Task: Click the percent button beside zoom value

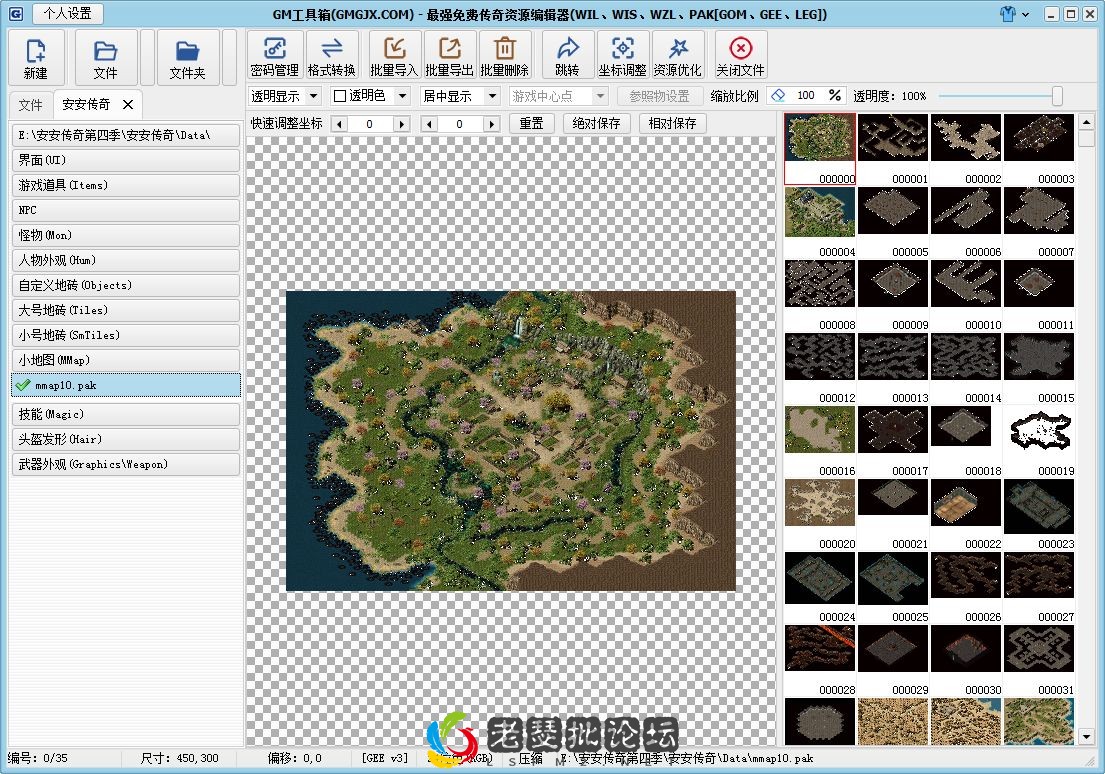Action: [834, 96]
